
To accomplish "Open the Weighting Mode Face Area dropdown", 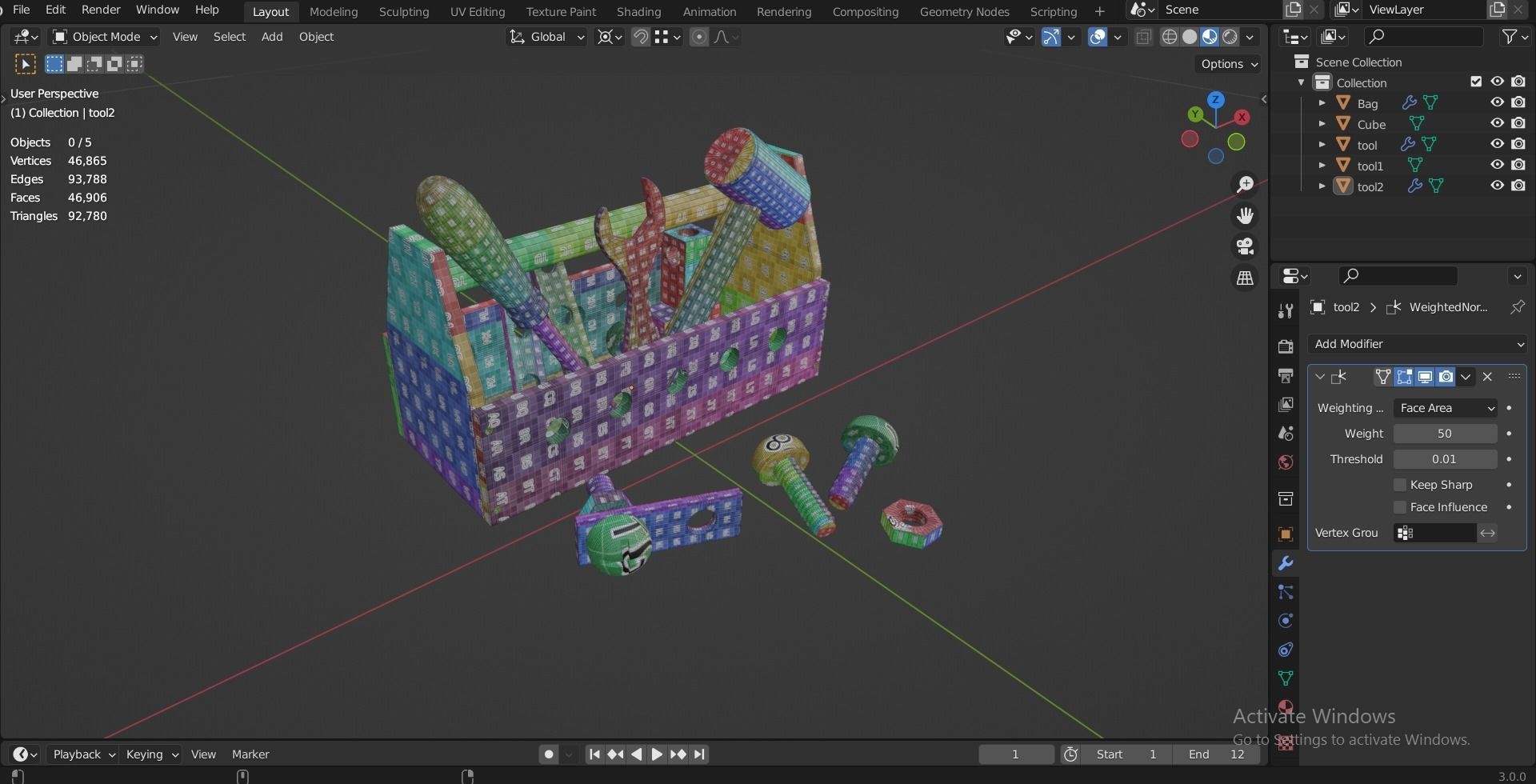I will (x=1445, y=408).
